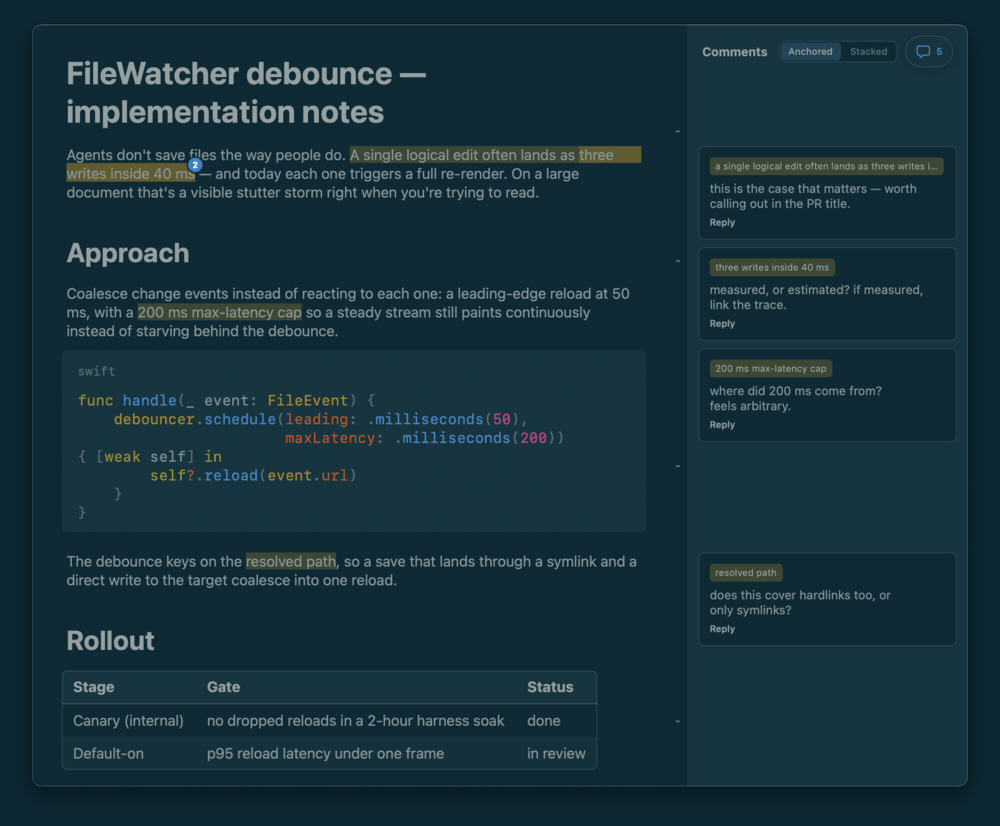Select the 'swift' code language label
This screenshot has height=826, width=1000.
pyautogui.click(x=96, y=371)
